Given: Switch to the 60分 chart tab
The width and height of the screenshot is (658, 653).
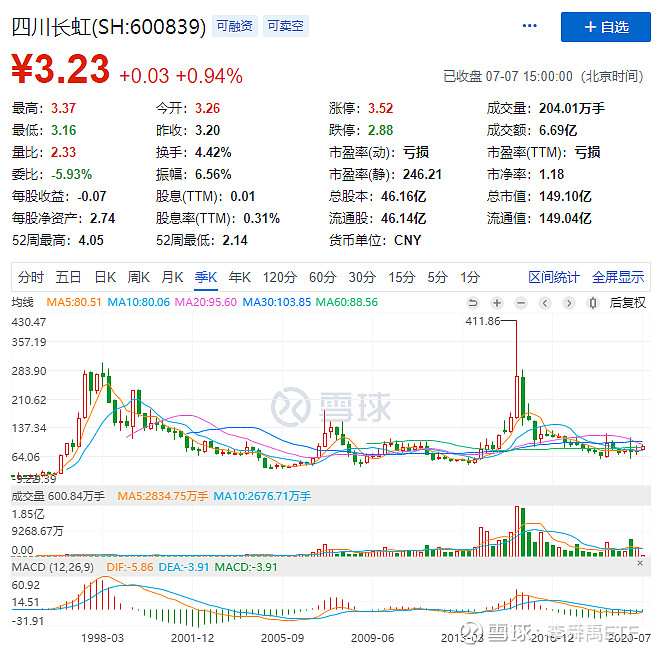Looking at the screenshot, I should click(x=322, y=277).
